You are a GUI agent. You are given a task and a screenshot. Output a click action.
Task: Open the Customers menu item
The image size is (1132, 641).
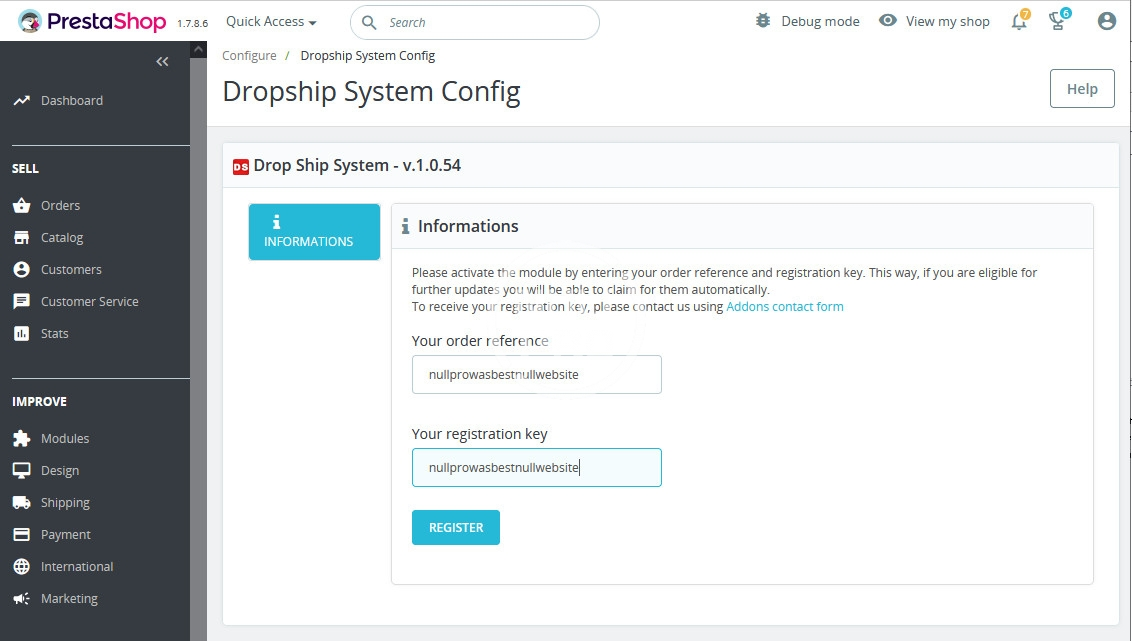click(x=71, y=269)
